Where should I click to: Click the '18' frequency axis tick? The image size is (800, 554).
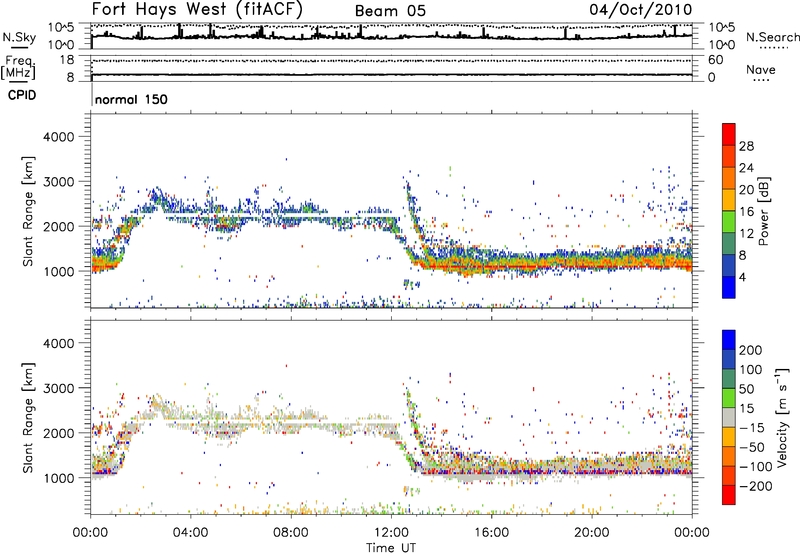coord(67,60)
